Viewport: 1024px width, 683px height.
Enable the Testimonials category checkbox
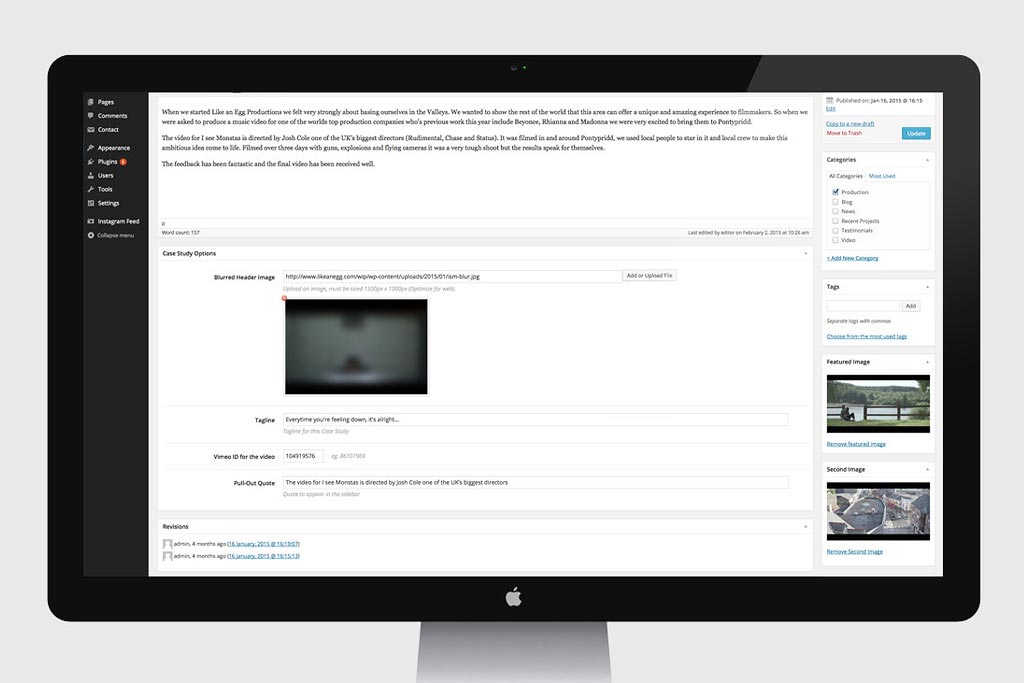[x=835, y=231]
